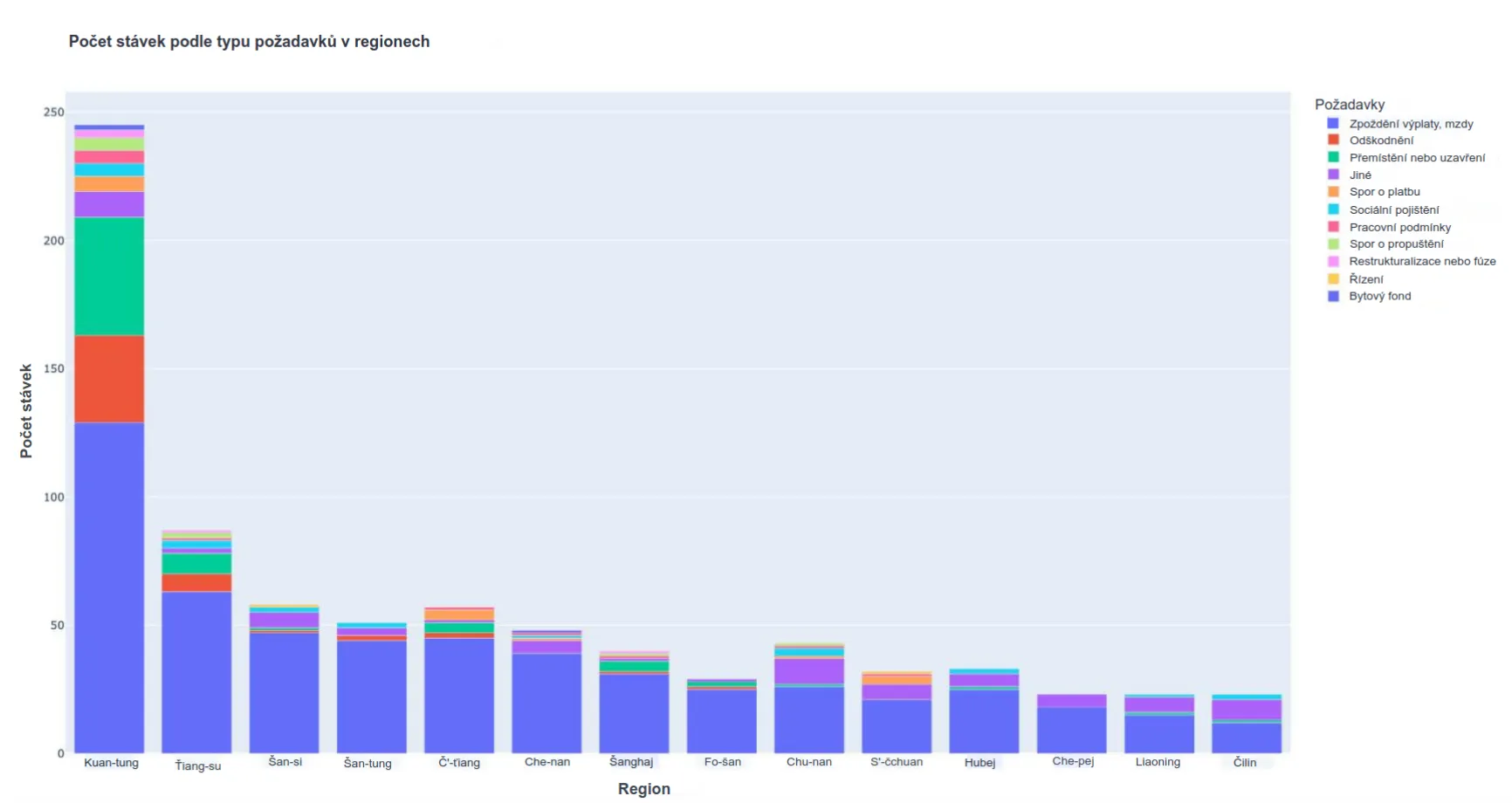Click the 'Čilin' x-axis label

click(1245, 763)
